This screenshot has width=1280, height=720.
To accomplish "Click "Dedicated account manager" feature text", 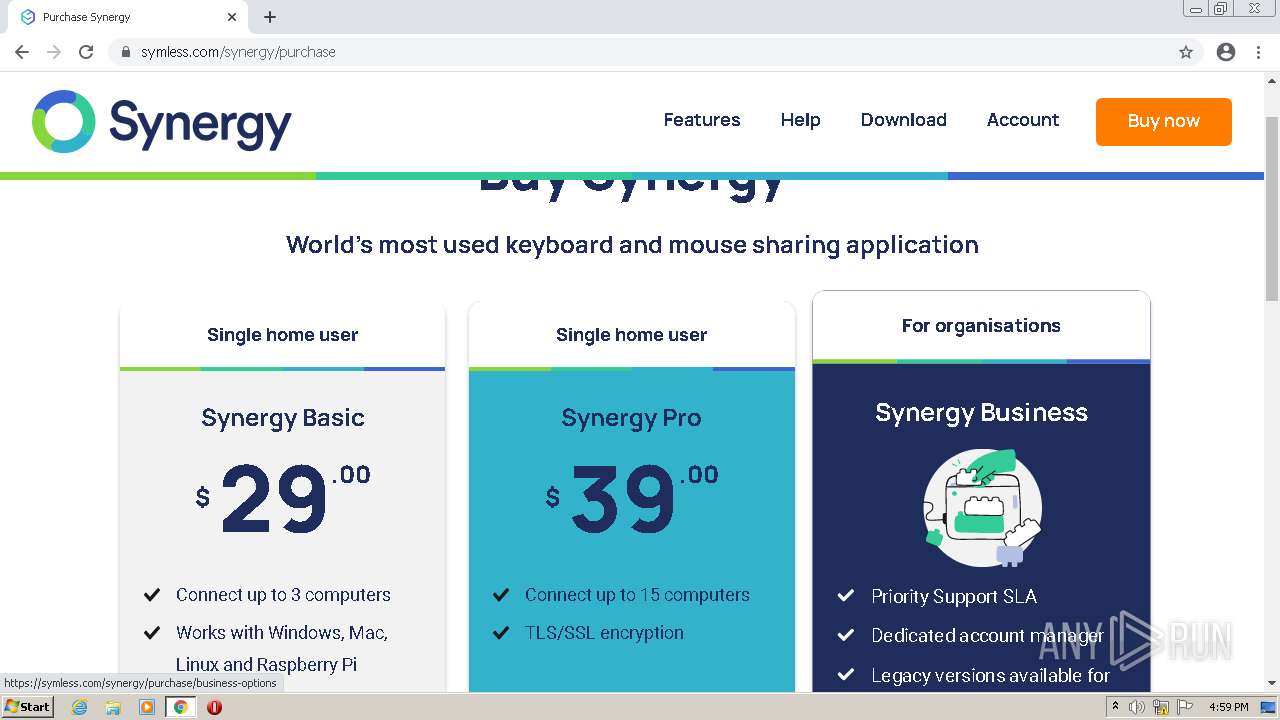I will [988, 636].
